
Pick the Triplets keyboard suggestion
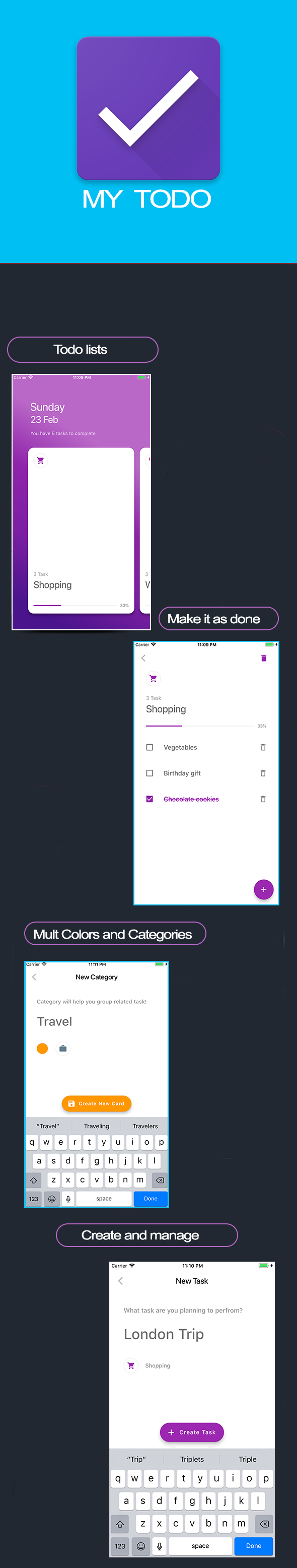coord(192,1459)
